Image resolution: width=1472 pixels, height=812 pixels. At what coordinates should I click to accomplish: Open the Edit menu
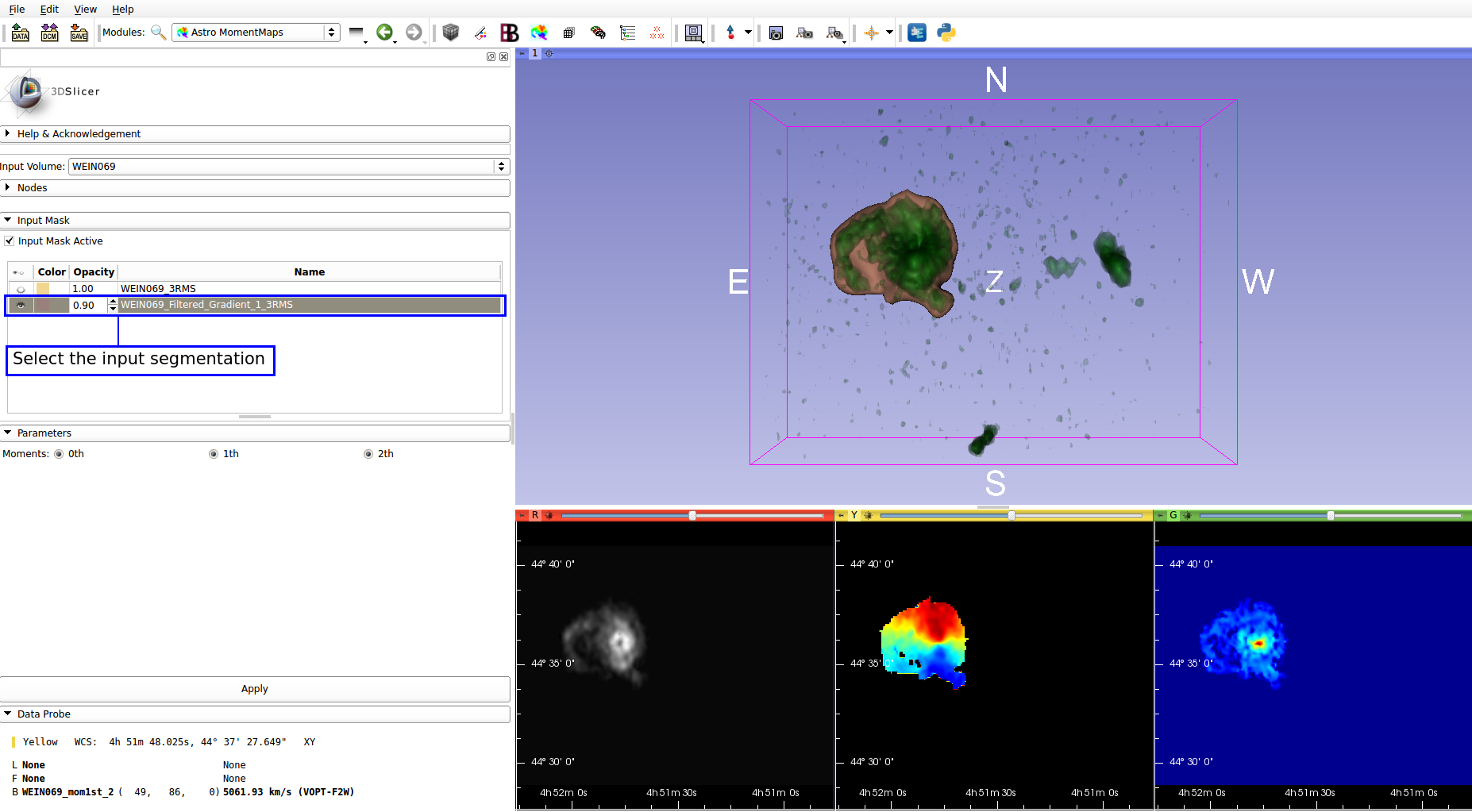(49, 9)
